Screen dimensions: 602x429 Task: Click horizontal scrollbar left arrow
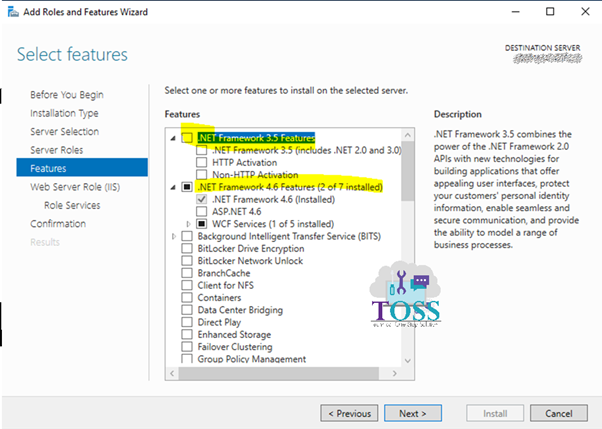click(172, 373)
